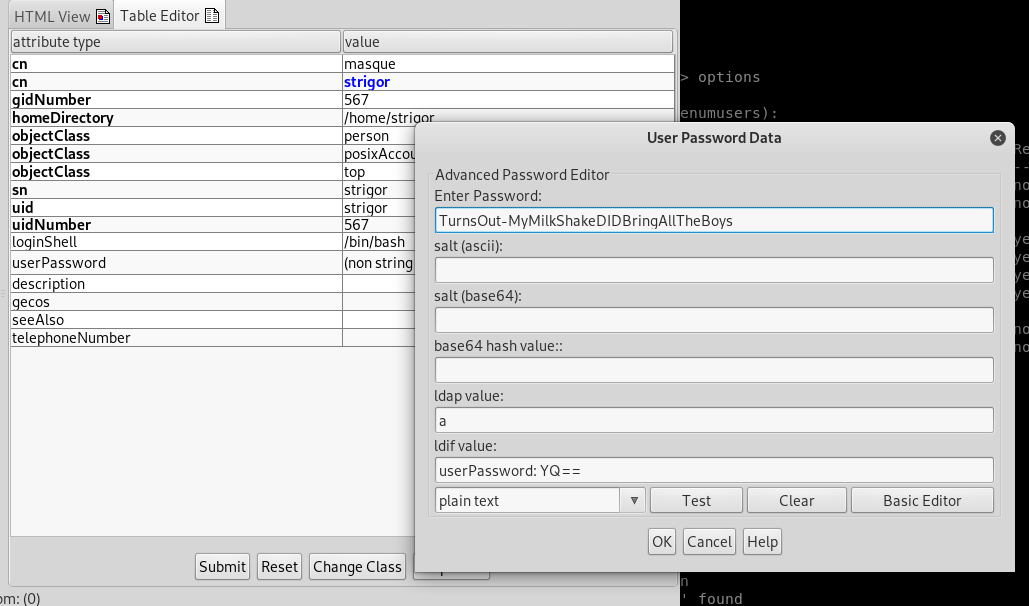
Task: Clear the password editor fields
Action: [796, 499]
